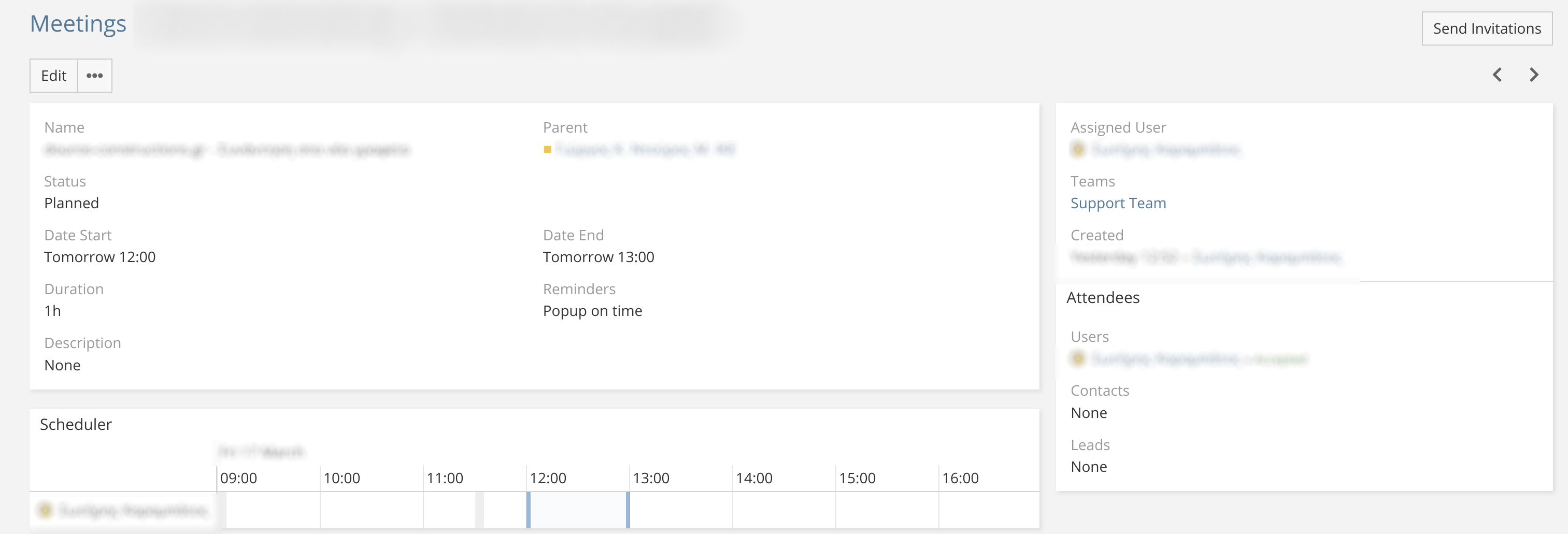Click the 09:00 time header in scheduler

point(238,478)
